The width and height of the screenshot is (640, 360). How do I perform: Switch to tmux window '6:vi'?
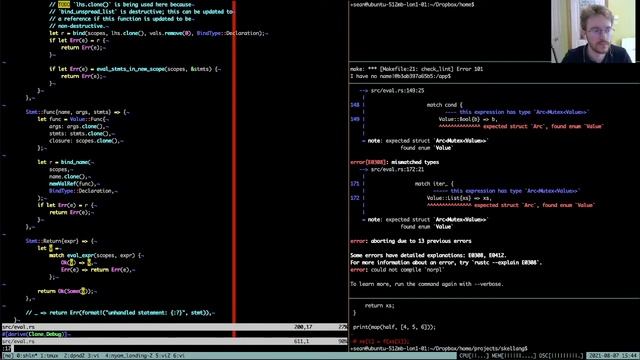point(178,356)
